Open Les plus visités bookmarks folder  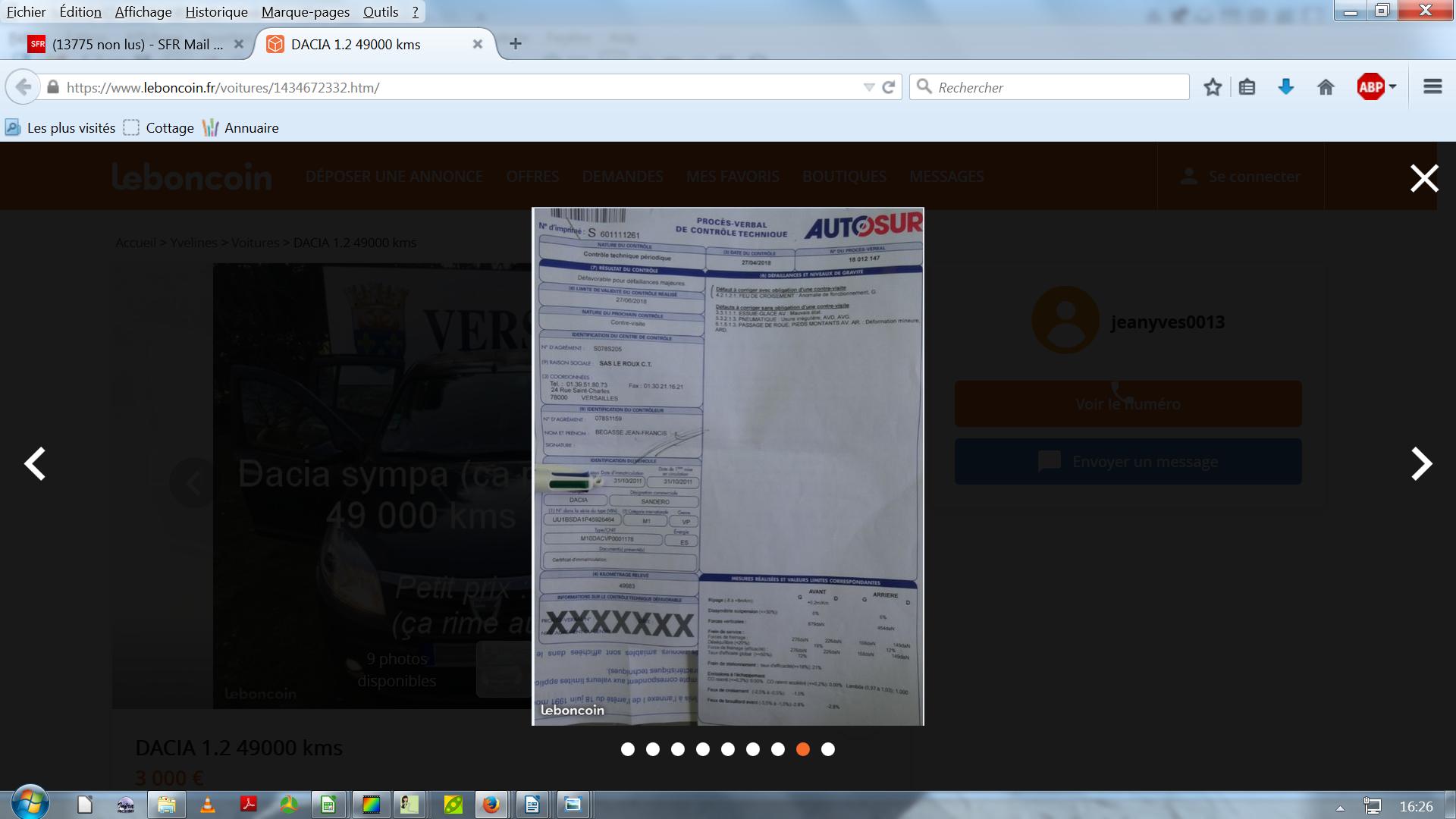click(61, 127)
